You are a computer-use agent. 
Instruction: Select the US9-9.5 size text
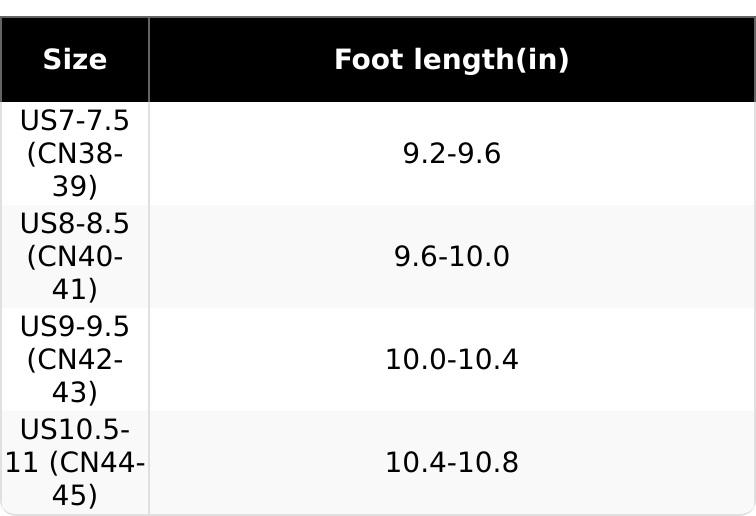click(x=75, y=327)
